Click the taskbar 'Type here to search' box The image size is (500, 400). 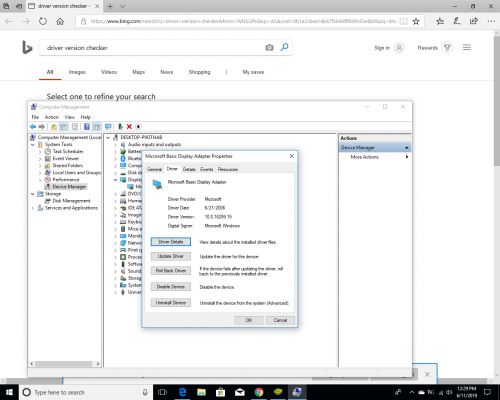click(x=86, y=392)
